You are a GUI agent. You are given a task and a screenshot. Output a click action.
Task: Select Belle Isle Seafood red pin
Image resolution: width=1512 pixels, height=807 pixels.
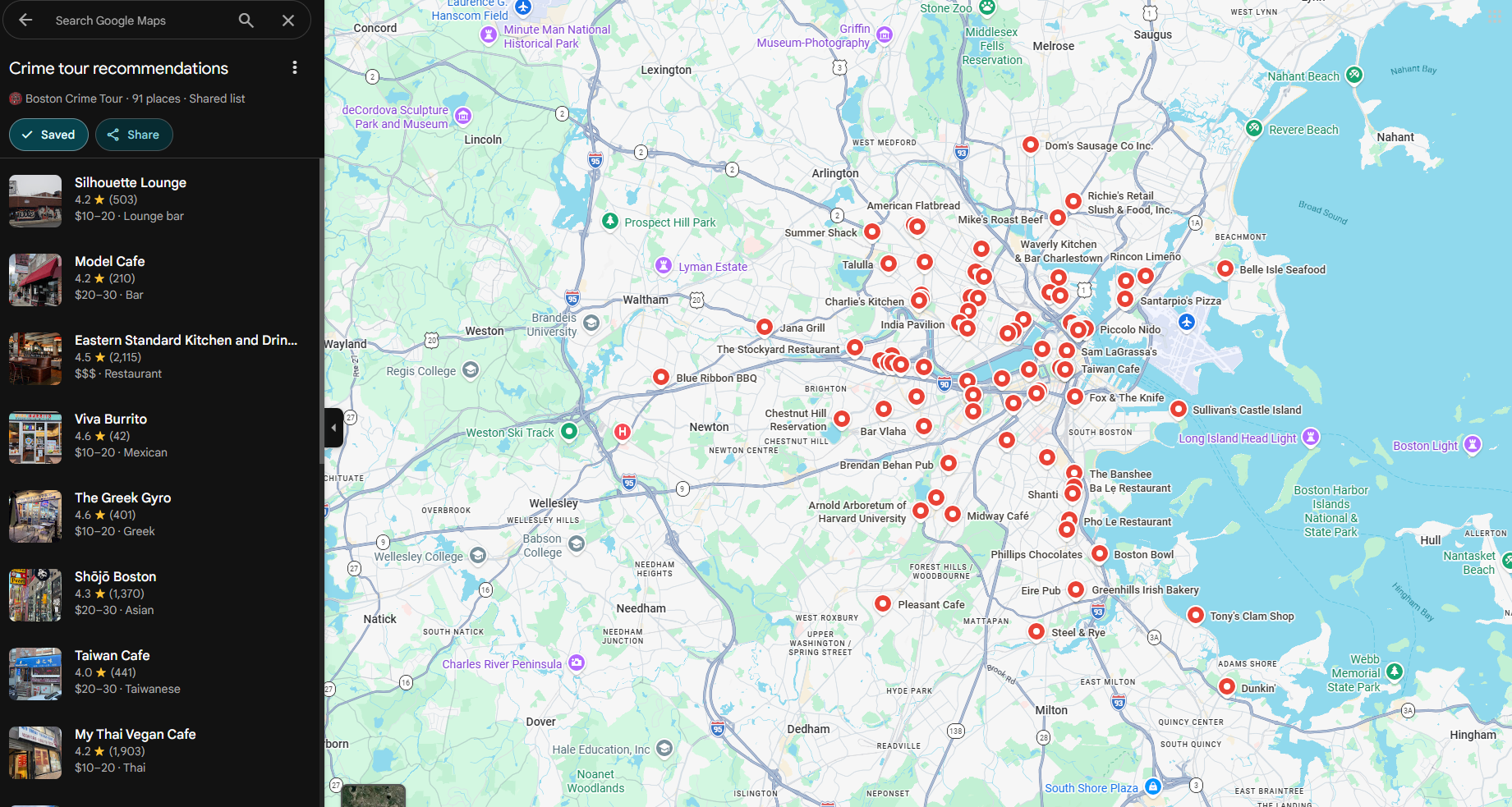(x=1225, y=268)
